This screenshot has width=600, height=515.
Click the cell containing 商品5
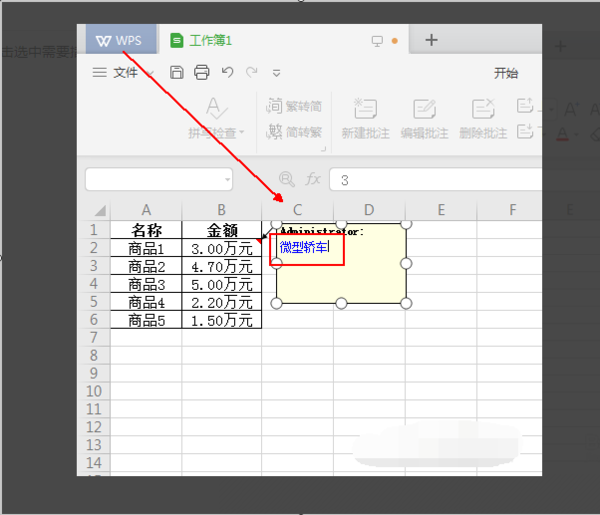pyautogui.click(x=146, y=320)
